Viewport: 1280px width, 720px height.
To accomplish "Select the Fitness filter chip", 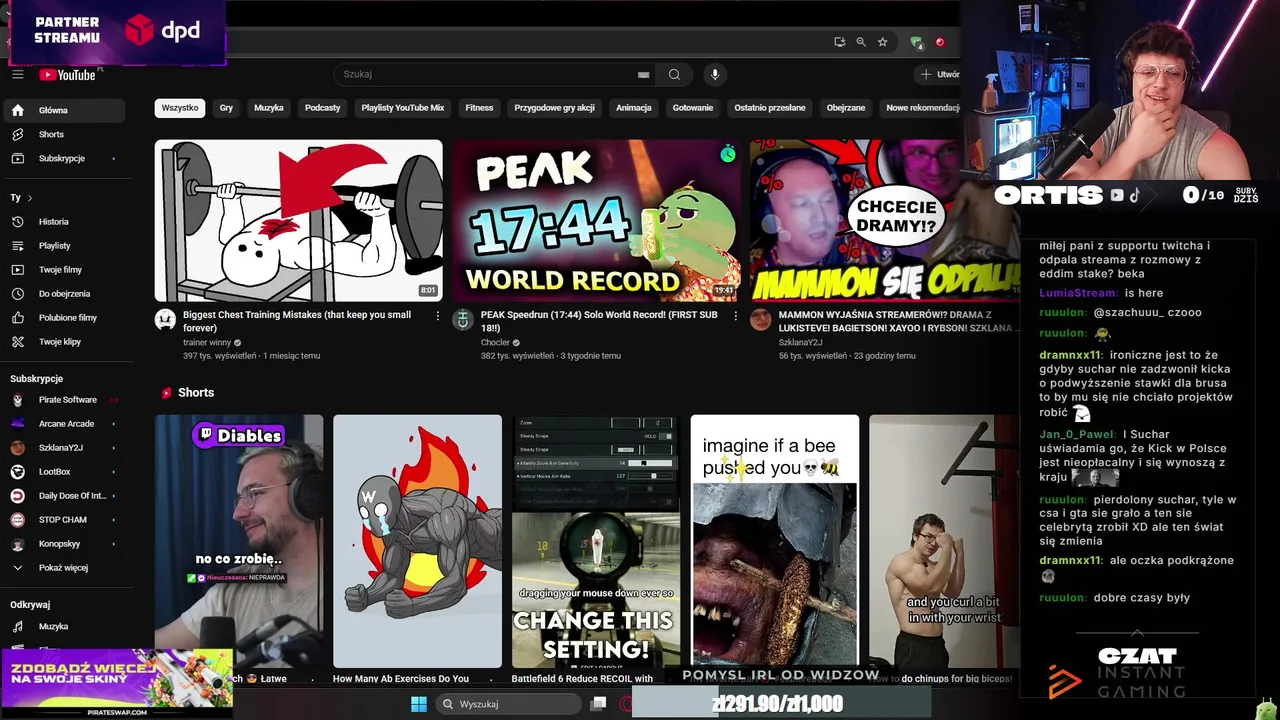I will pyautogui.click(x=479, y=108).
